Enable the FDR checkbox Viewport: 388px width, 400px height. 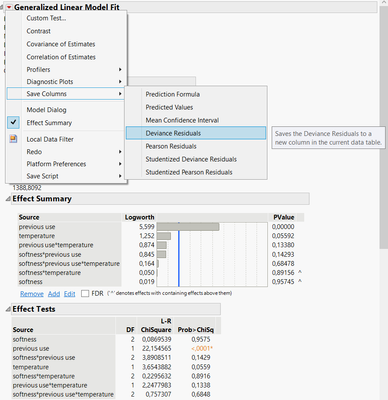(x=85, y=293)
